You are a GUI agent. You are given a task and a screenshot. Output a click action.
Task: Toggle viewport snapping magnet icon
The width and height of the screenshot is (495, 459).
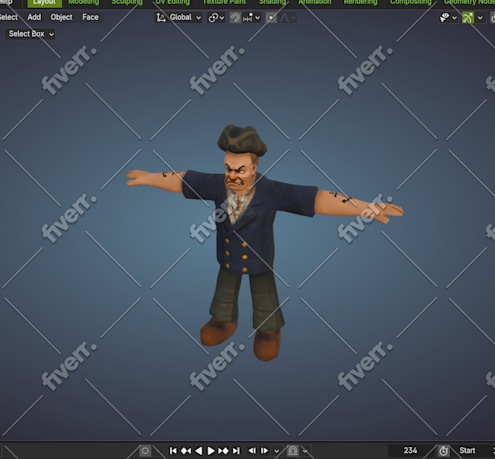(235, 18)
